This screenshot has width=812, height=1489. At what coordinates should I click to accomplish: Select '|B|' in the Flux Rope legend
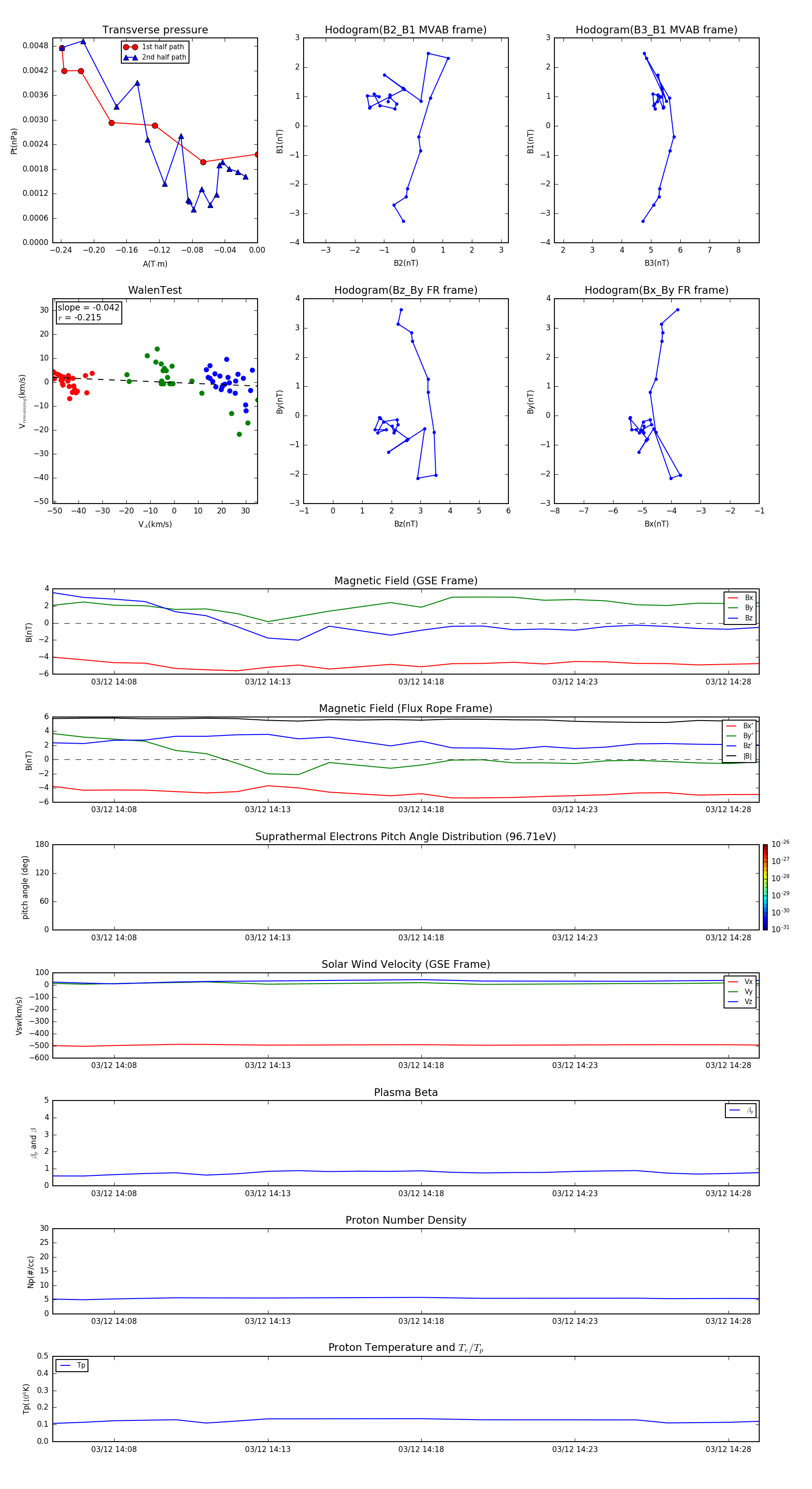[x=740, y=756]
